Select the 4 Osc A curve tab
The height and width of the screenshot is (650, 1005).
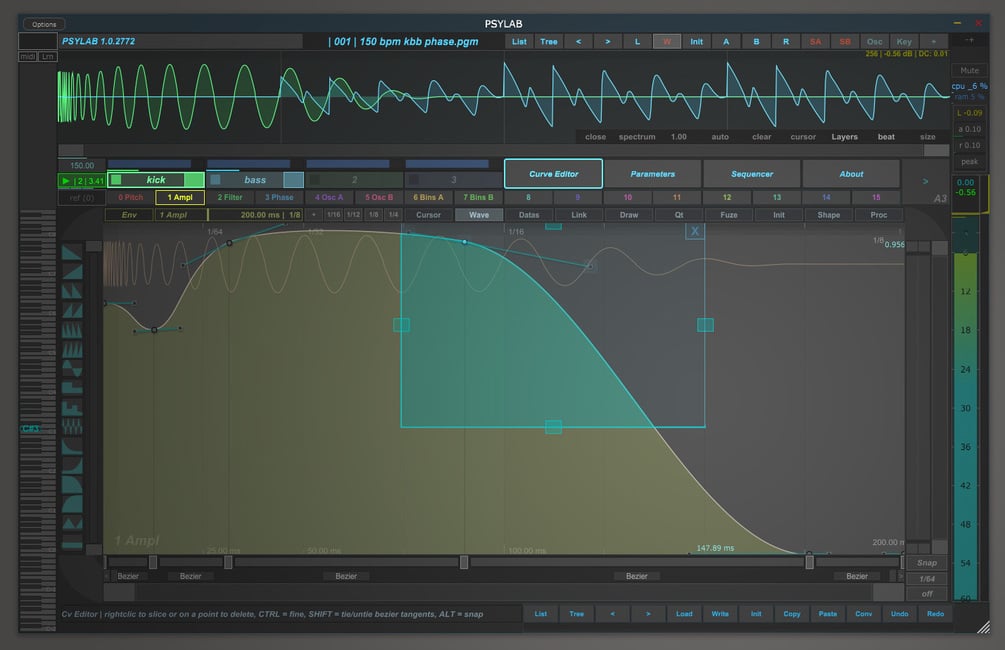[x=329, y=197]
